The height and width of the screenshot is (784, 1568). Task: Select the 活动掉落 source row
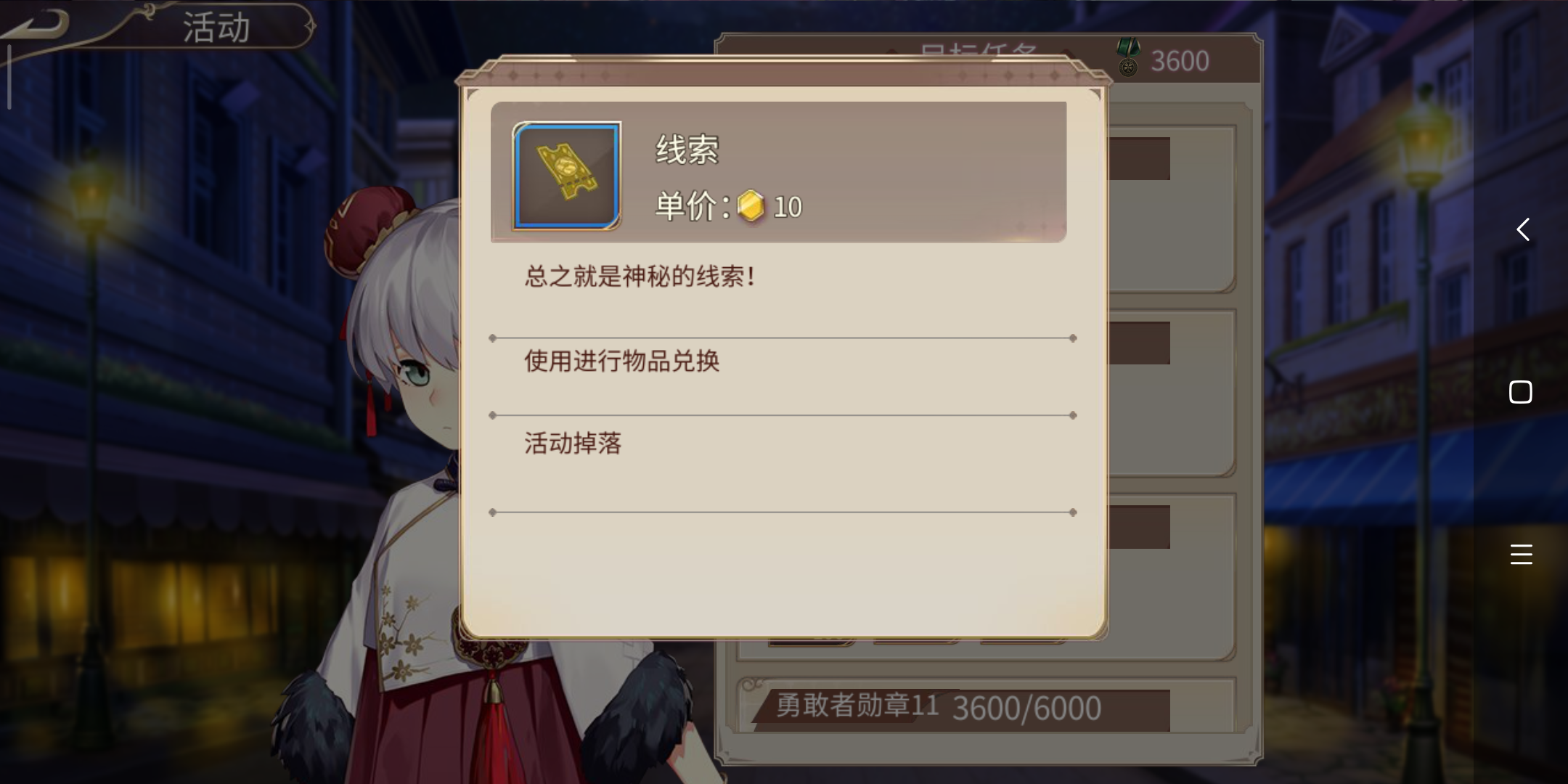783,463
